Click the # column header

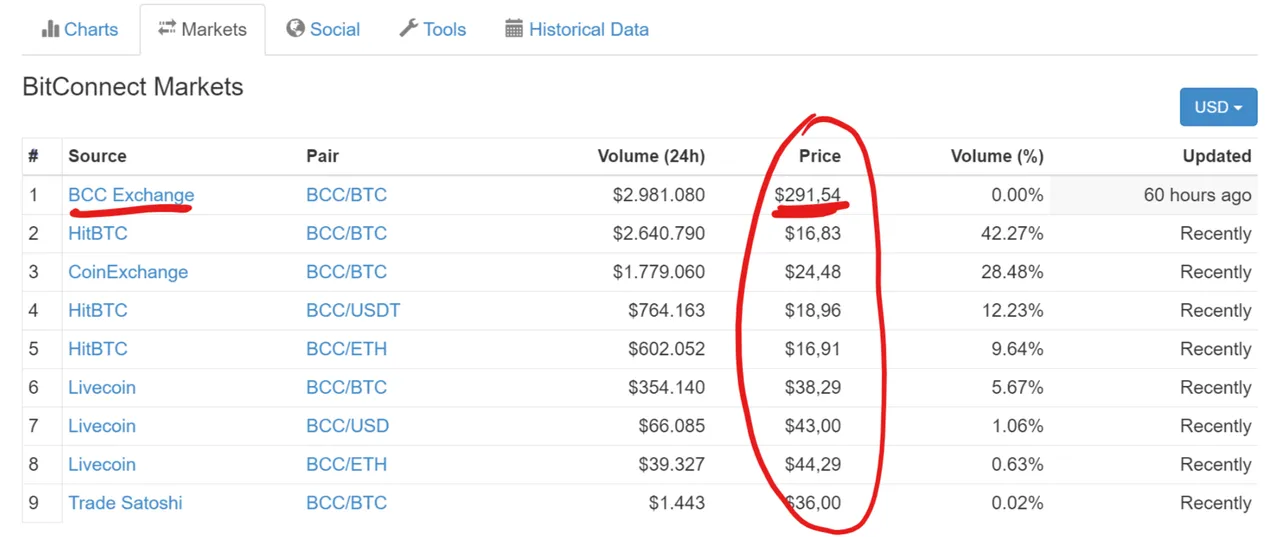point(33,156)
